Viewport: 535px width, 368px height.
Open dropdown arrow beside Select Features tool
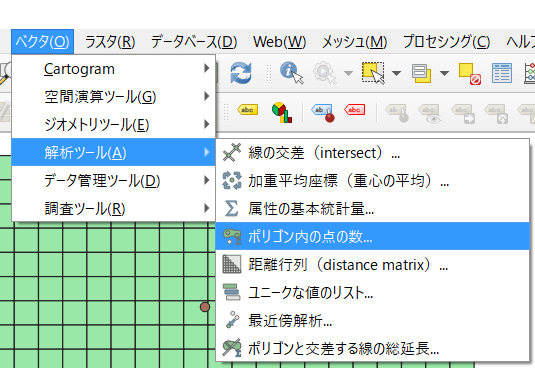(x=396, y=73)
